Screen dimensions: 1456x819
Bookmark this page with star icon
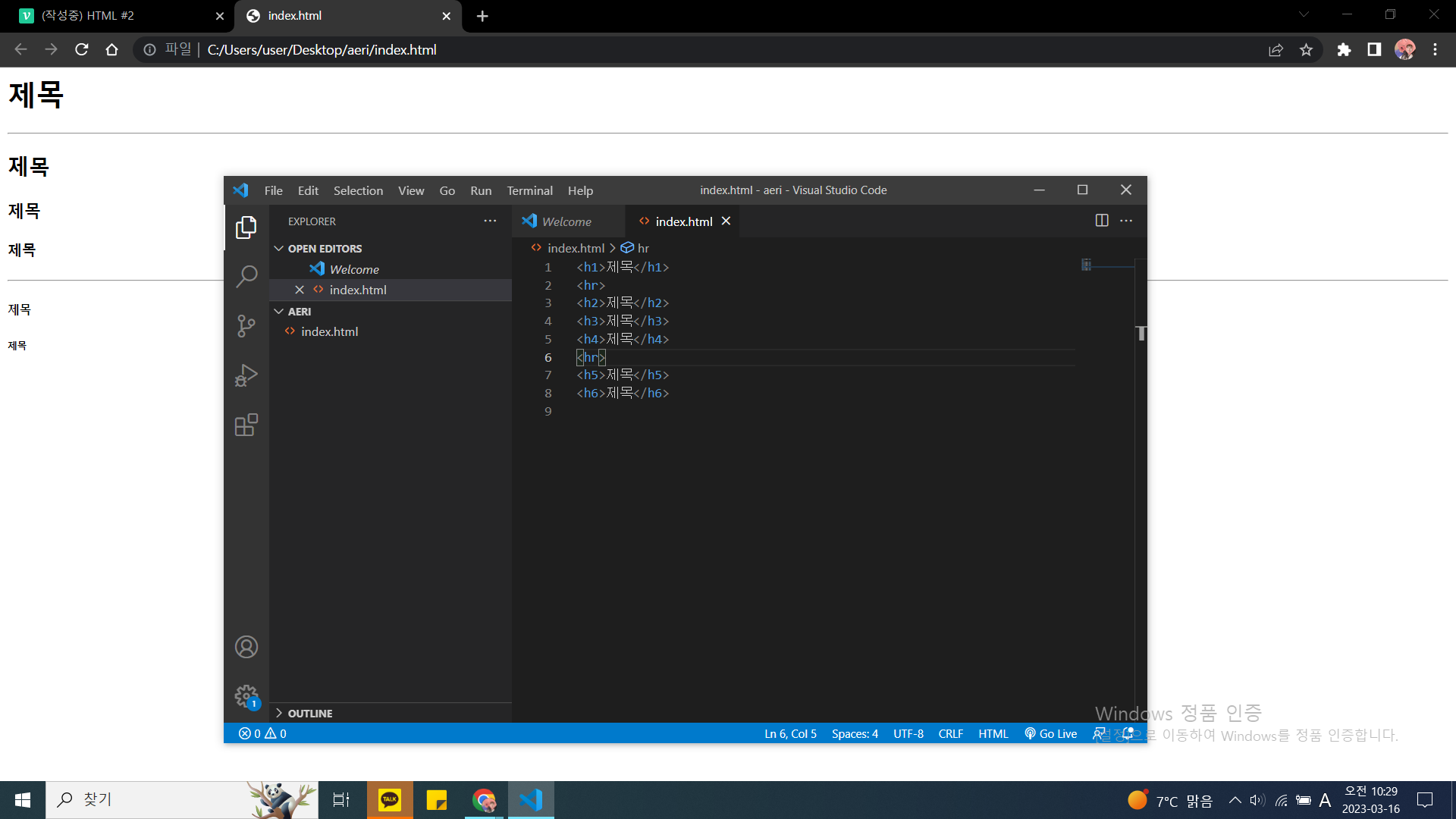coord(1306,50)
